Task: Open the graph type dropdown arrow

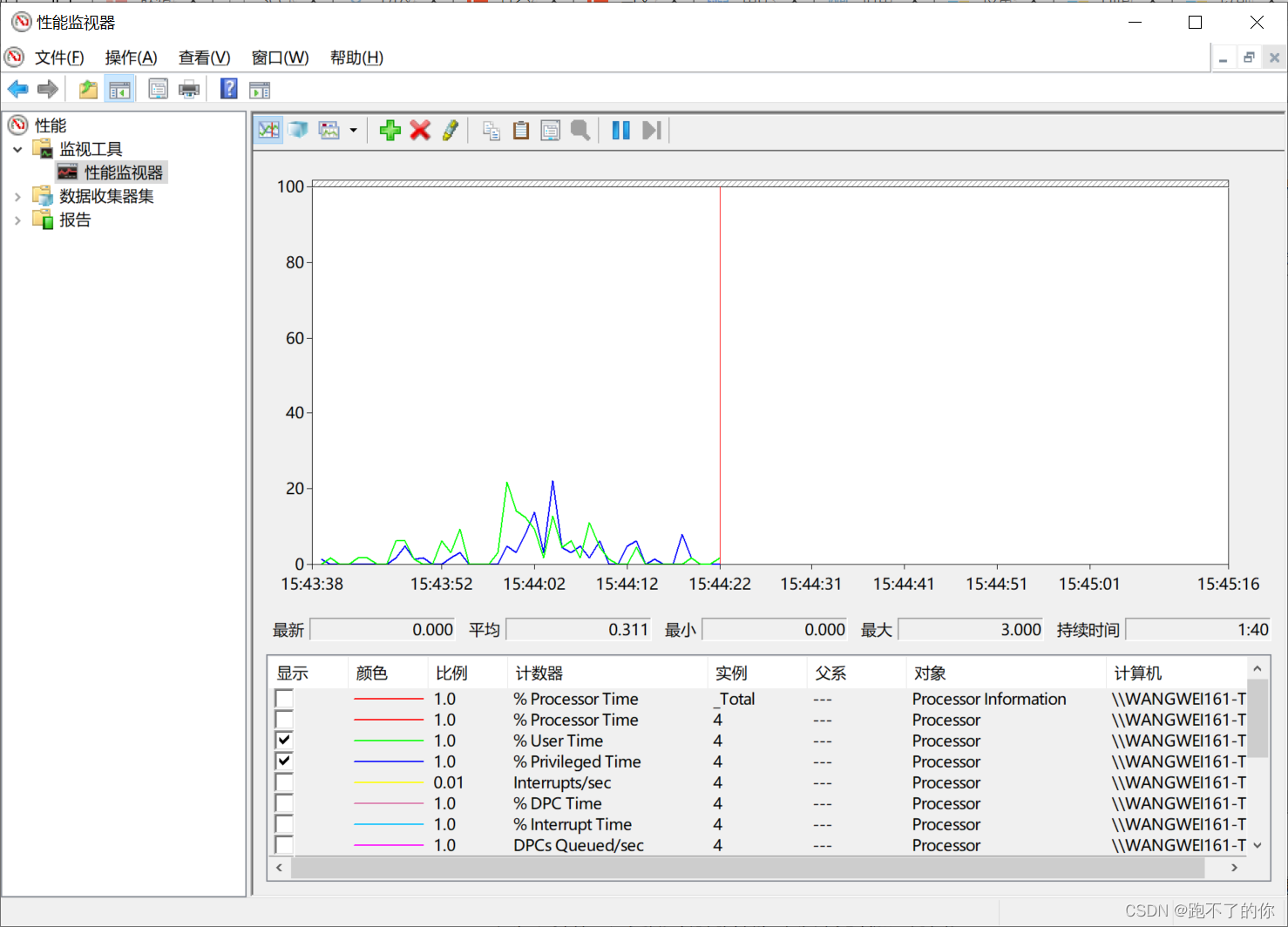Action: coord(353,130)
